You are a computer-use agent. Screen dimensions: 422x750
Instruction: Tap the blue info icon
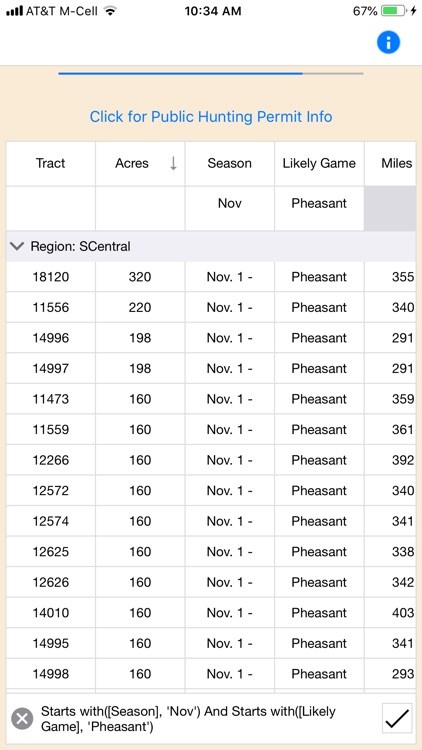coord(388,43)
